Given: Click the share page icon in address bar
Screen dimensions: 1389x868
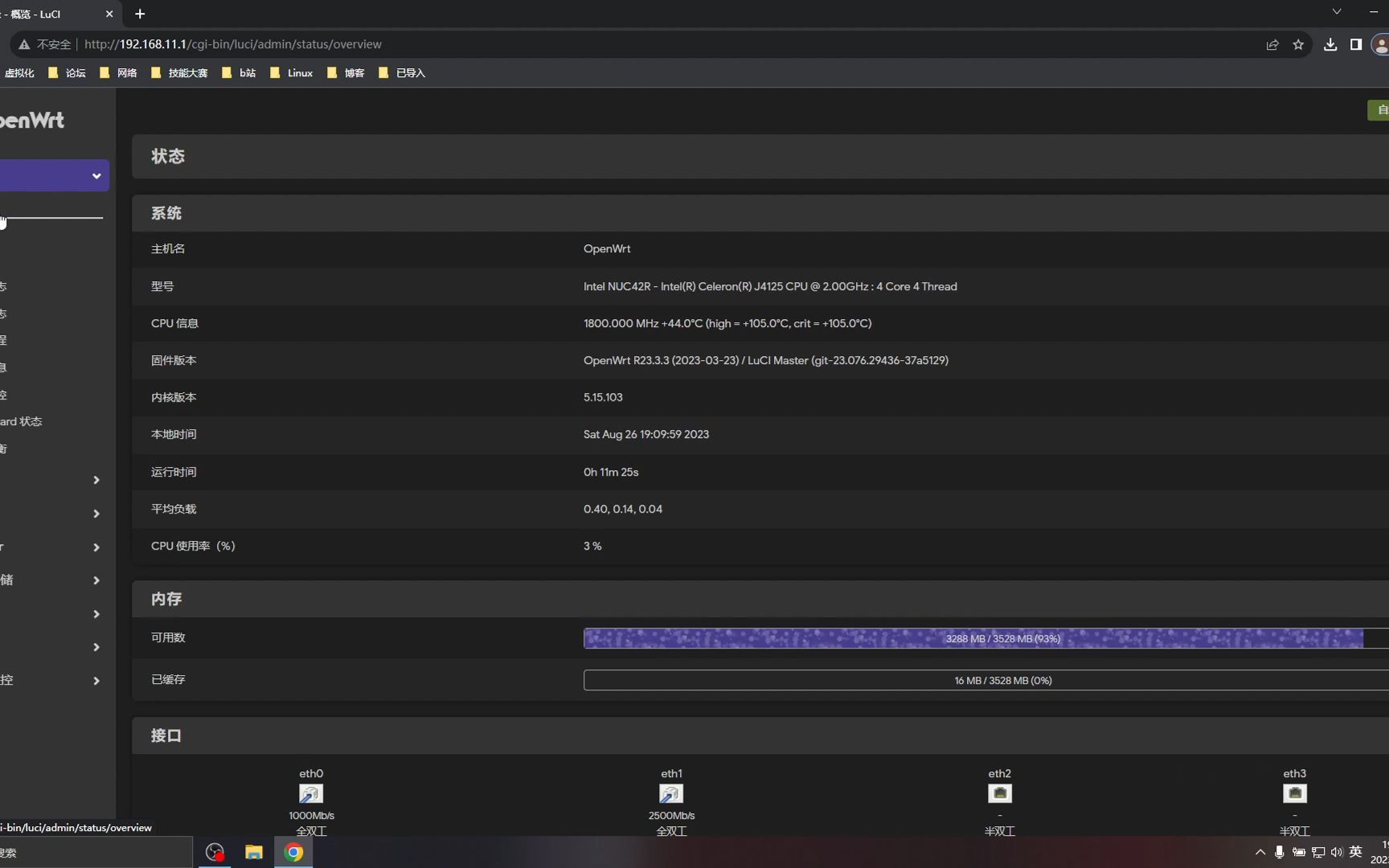Looking at the screenshot, I should 1272,45.
